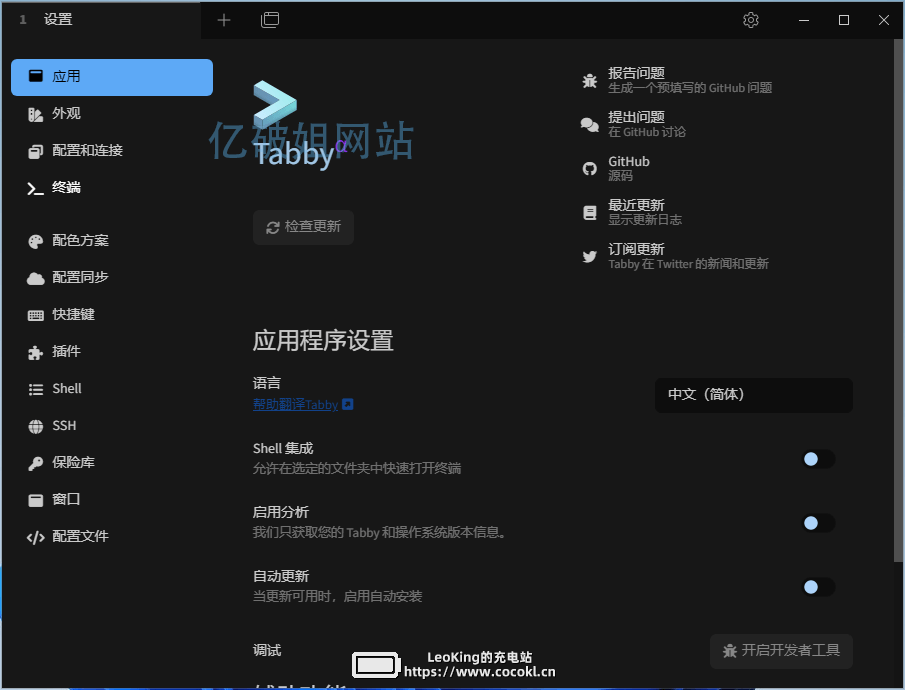
Task: Select the 应用 settings tab
Action: coord(112,77)
